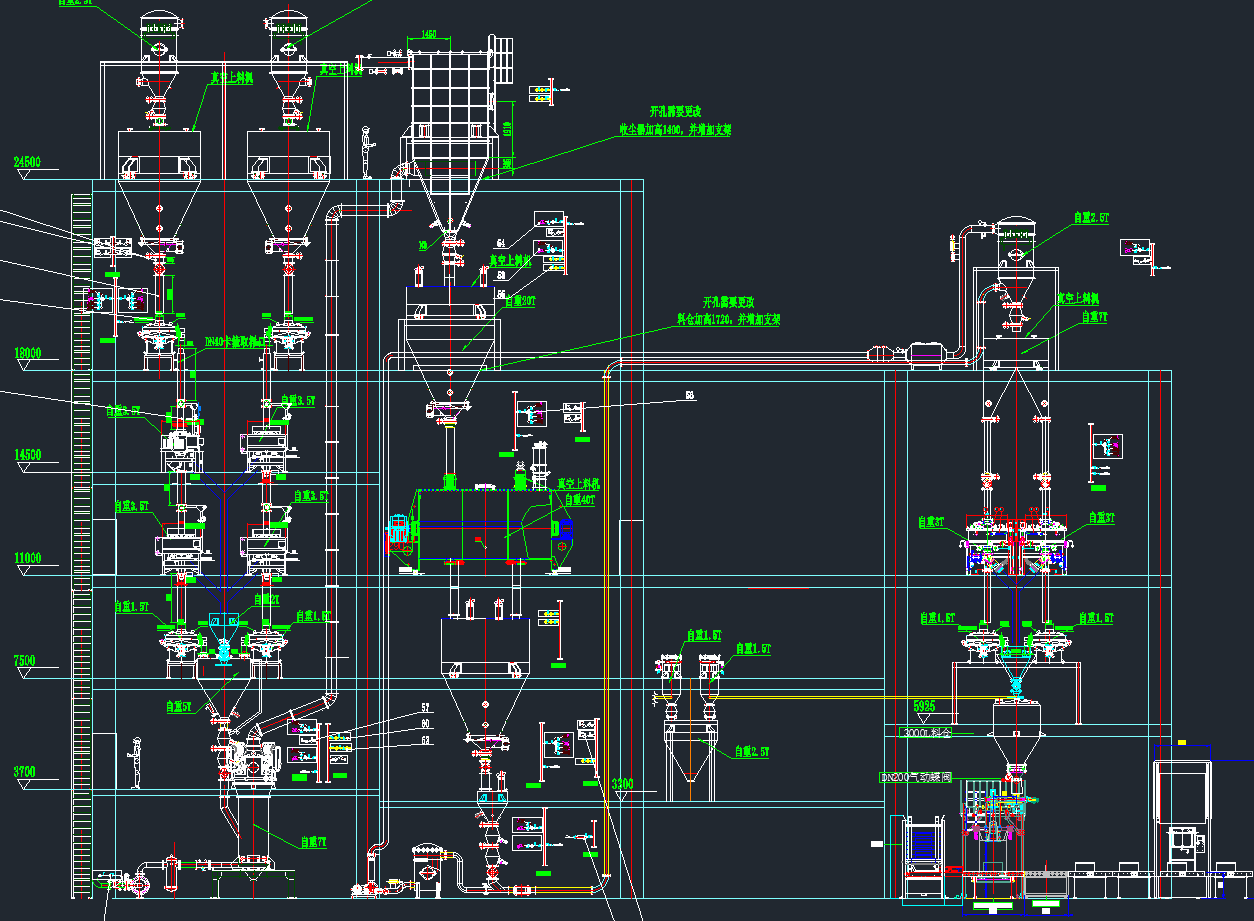Click the 3300 elevation marker

pyautogui.click(x=622, y=783)
